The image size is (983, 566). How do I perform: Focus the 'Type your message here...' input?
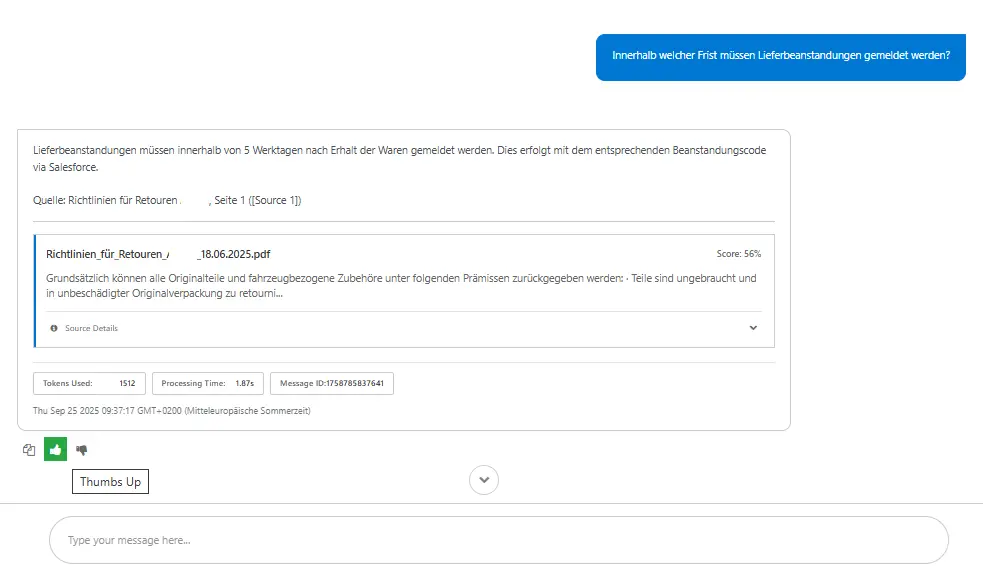pyautogui.click(x=498, y=540)
